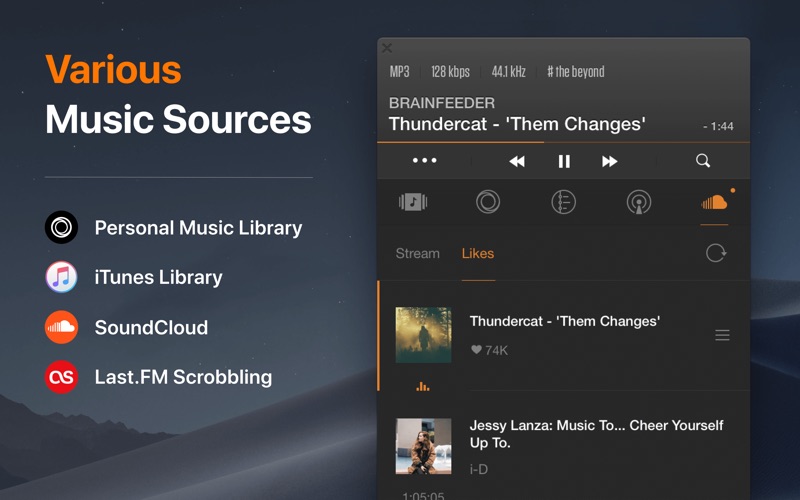Image resolution: width=800 pixels, height=500 pixels.
Task: Open the three-dots more options menu
Action: 424,161
